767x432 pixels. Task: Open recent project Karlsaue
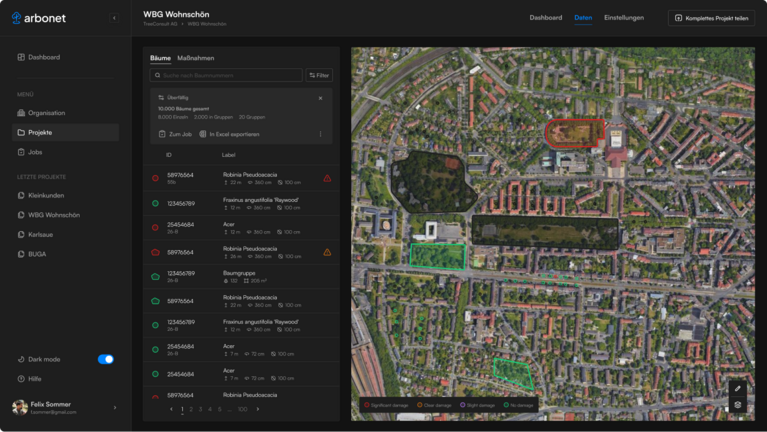35,234
